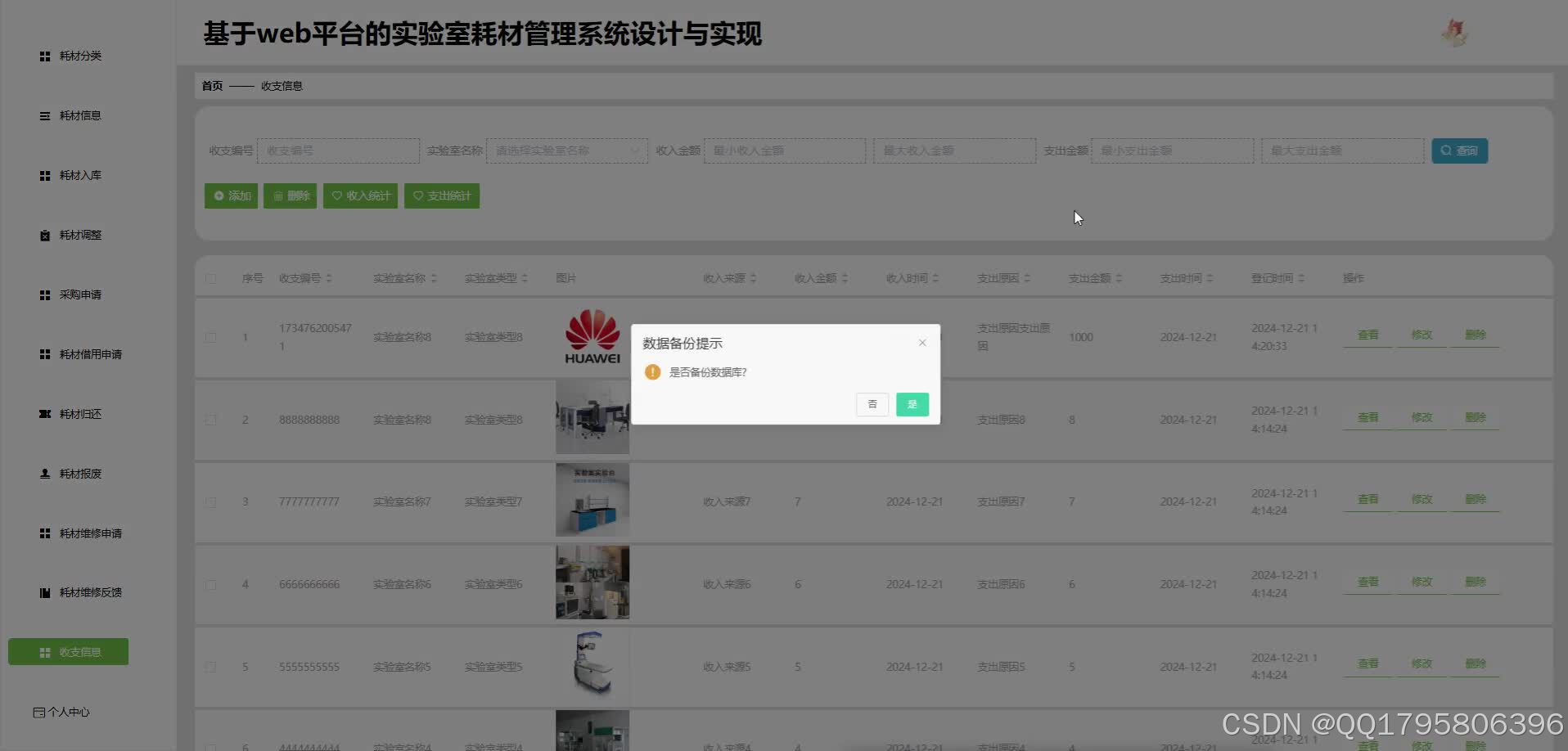Open the 耗材报废 module icon
1568x751 pixels.
[44, 473]
